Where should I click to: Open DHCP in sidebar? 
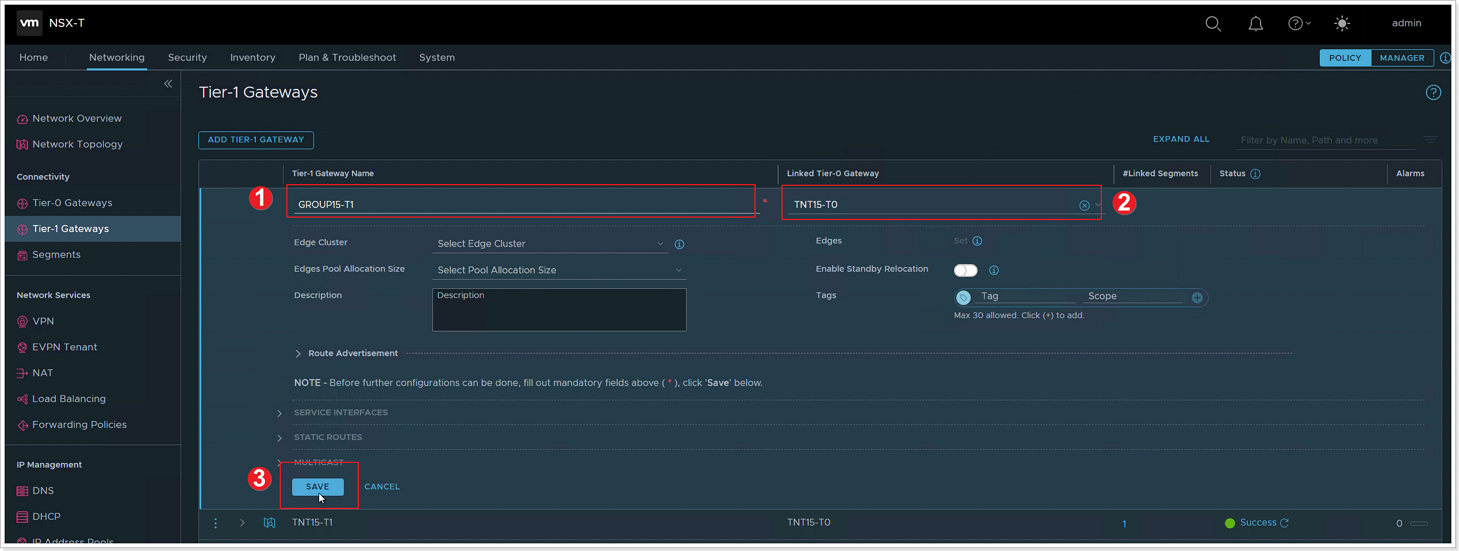[46, 517]
